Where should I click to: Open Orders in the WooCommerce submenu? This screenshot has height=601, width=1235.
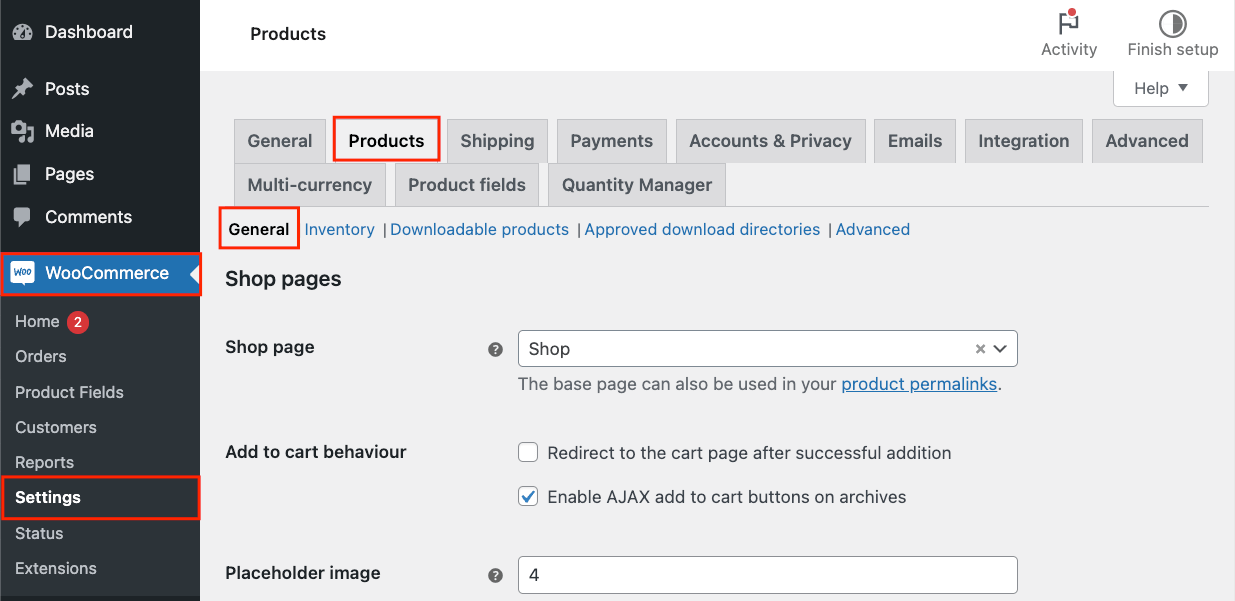(41, 356)
